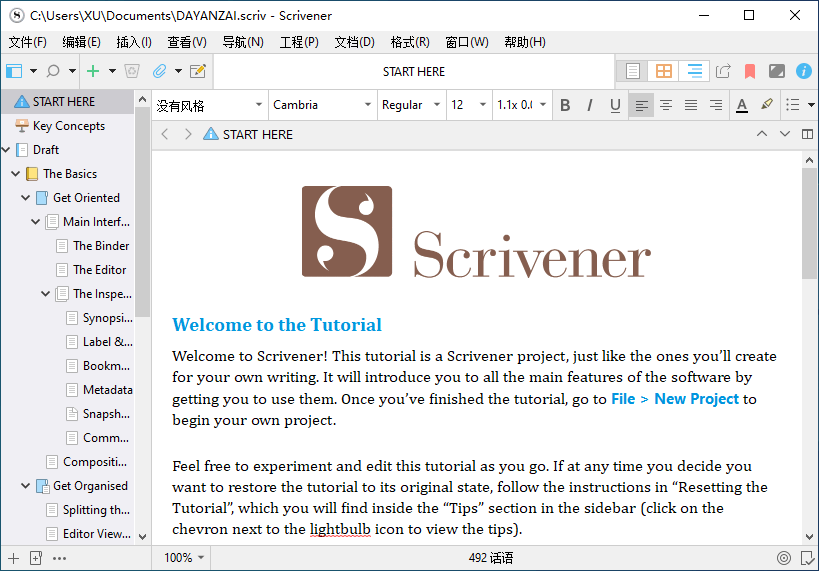The width and height of the screenshot is (819, 571).
Task: Open the 100% zoom dropdown
Action: point(183,558)
